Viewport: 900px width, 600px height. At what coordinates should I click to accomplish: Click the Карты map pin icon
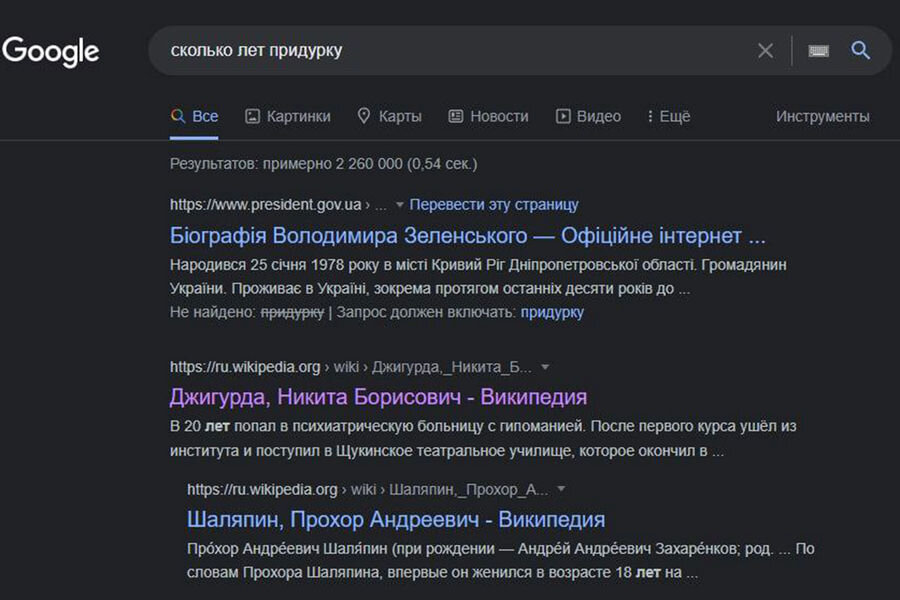click(364, 116)
